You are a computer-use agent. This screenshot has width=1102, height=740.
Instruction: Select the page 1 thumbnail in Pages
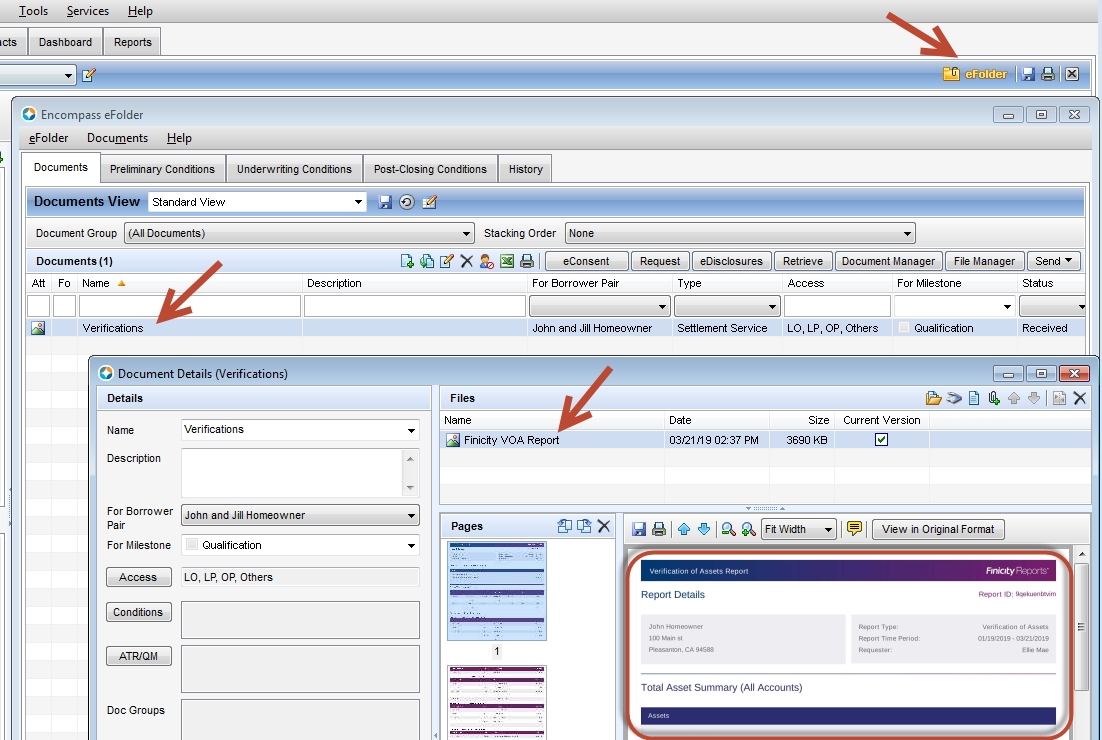(x=497, y=590)
